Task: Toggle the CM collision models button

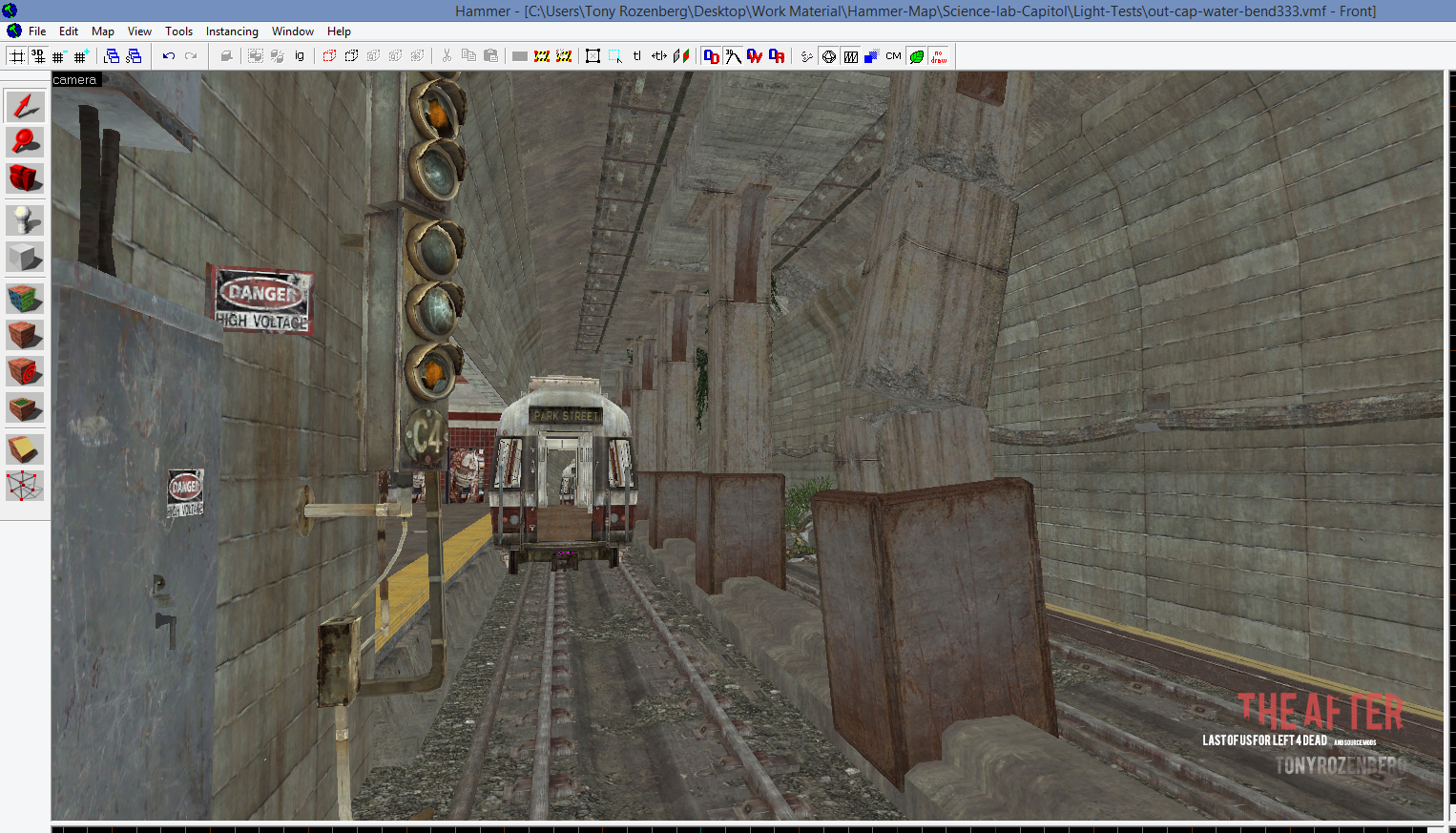Action: pos(893,56)
